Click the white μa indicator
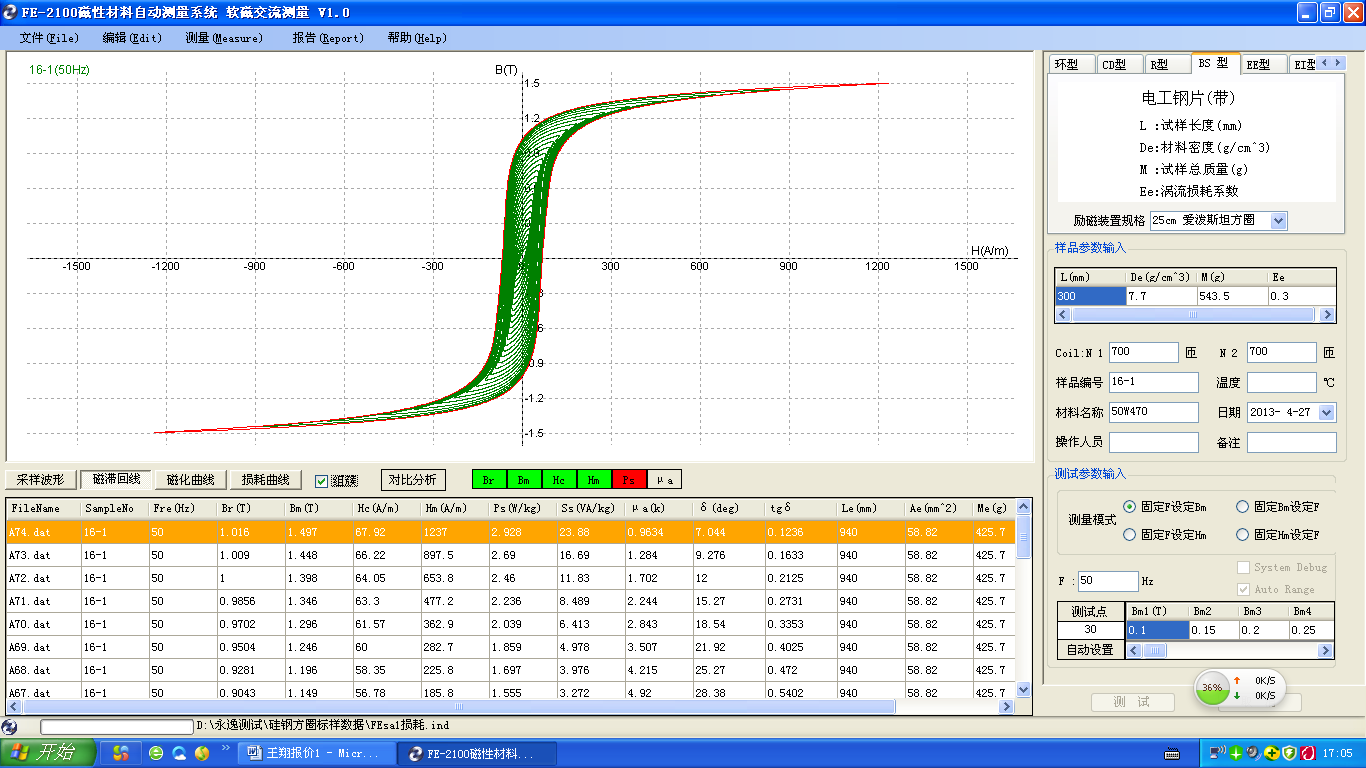This screenshot has width=1366, height=768. 665,480
